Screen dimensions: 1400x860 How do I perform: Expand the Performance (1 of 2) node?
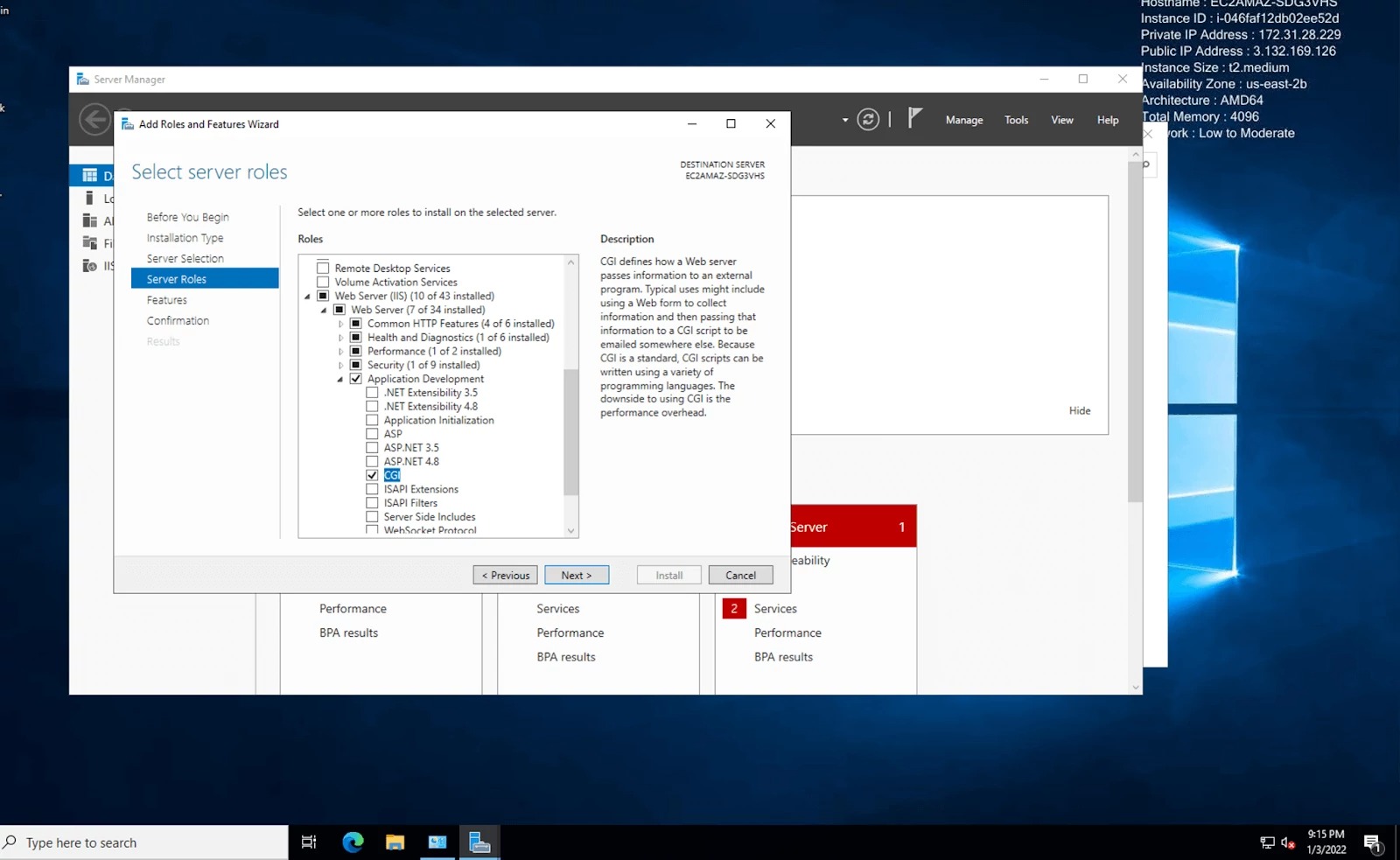[x=340, y=352]
